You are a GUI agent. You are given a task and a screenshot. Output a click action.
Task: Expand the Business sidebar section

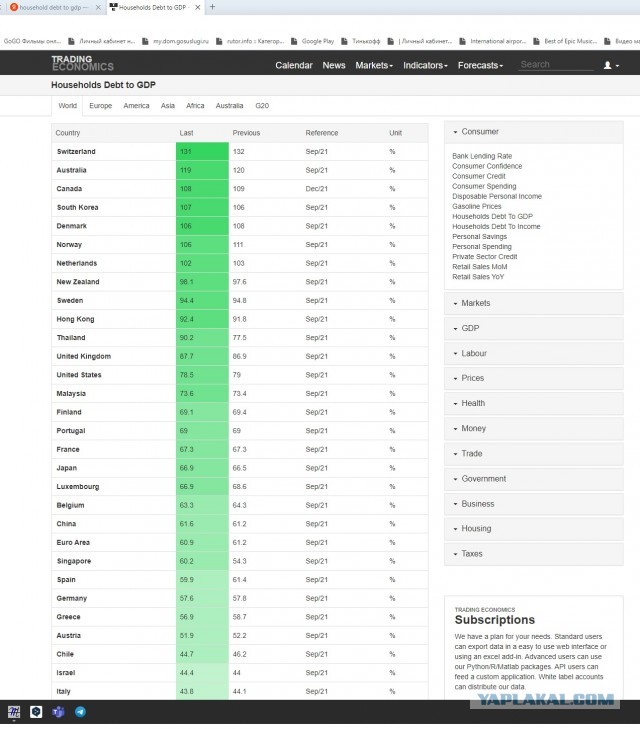534,504
